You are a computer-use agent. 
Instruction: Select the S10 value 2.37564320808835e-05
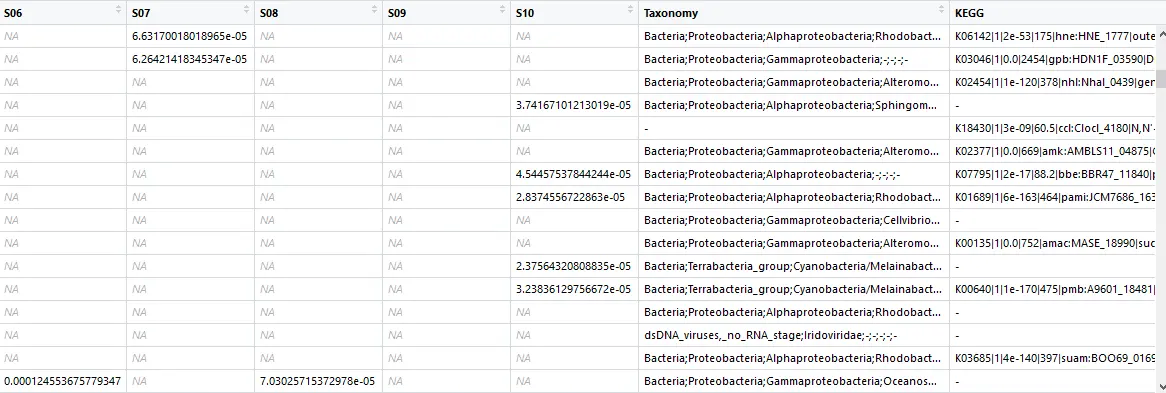click(x=573, y=266)
